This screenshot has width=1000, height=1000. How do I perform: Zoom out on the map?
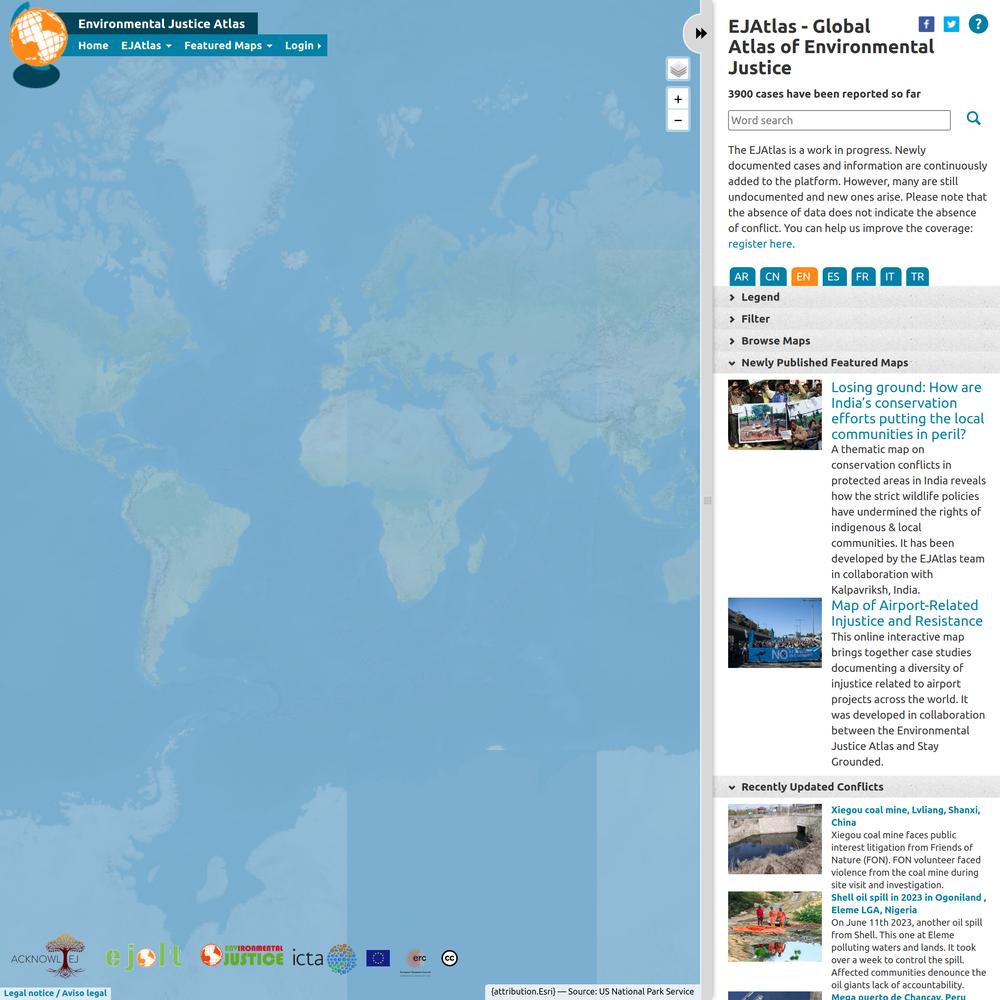pyautogui.click(x=678, y=120)
